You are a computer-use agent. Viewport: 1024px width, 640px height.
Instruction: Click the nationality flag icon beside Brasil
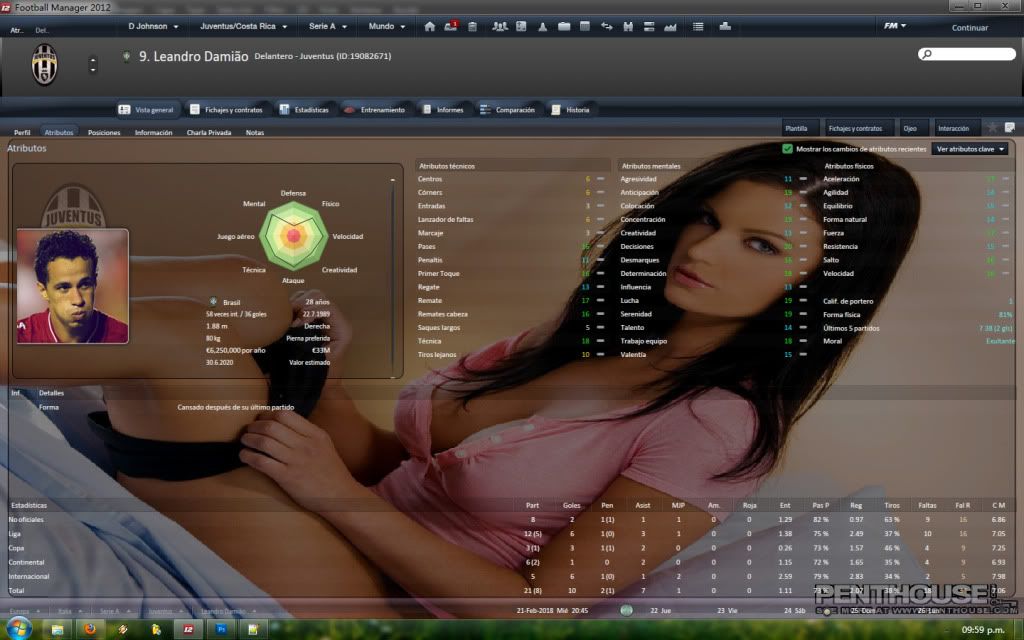tap(213, 302)
